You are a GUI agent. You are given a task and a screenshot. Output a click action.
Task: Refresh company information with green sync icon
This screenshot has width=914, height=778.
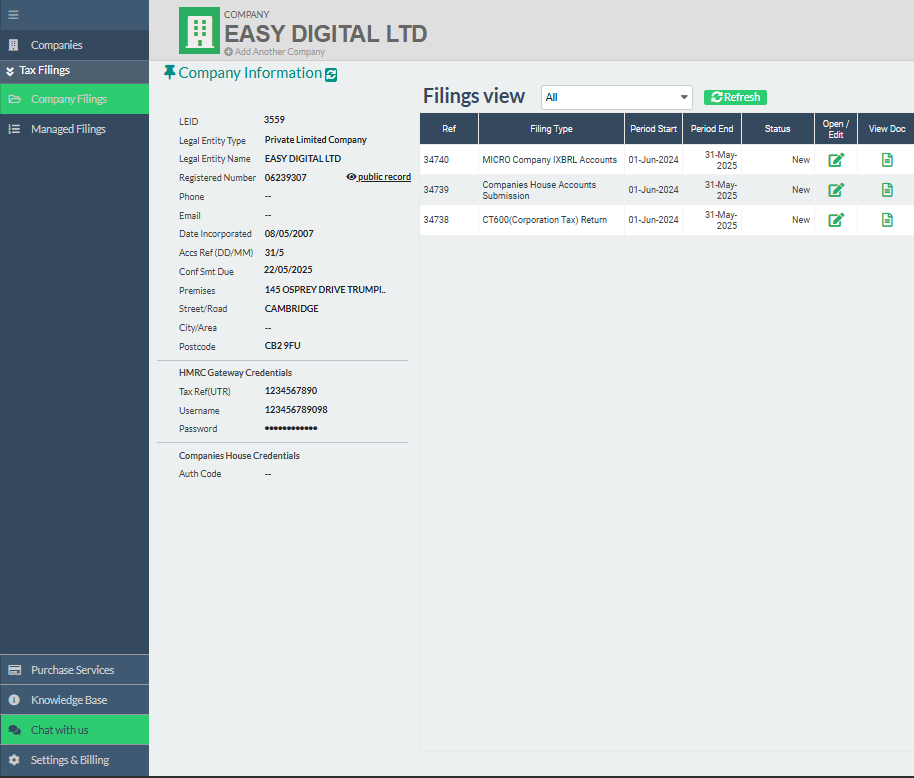tap(331, 75)
